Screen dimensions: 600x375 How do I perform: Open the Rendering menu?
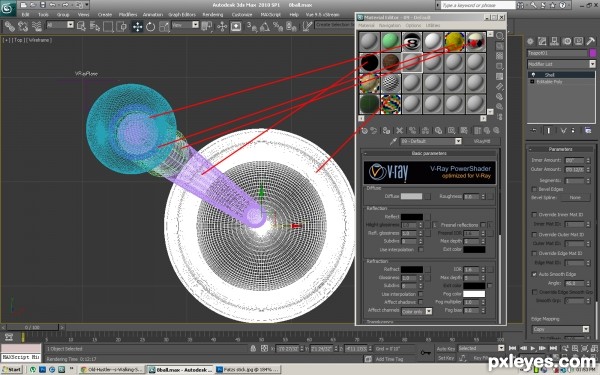(x=213, y=15)
